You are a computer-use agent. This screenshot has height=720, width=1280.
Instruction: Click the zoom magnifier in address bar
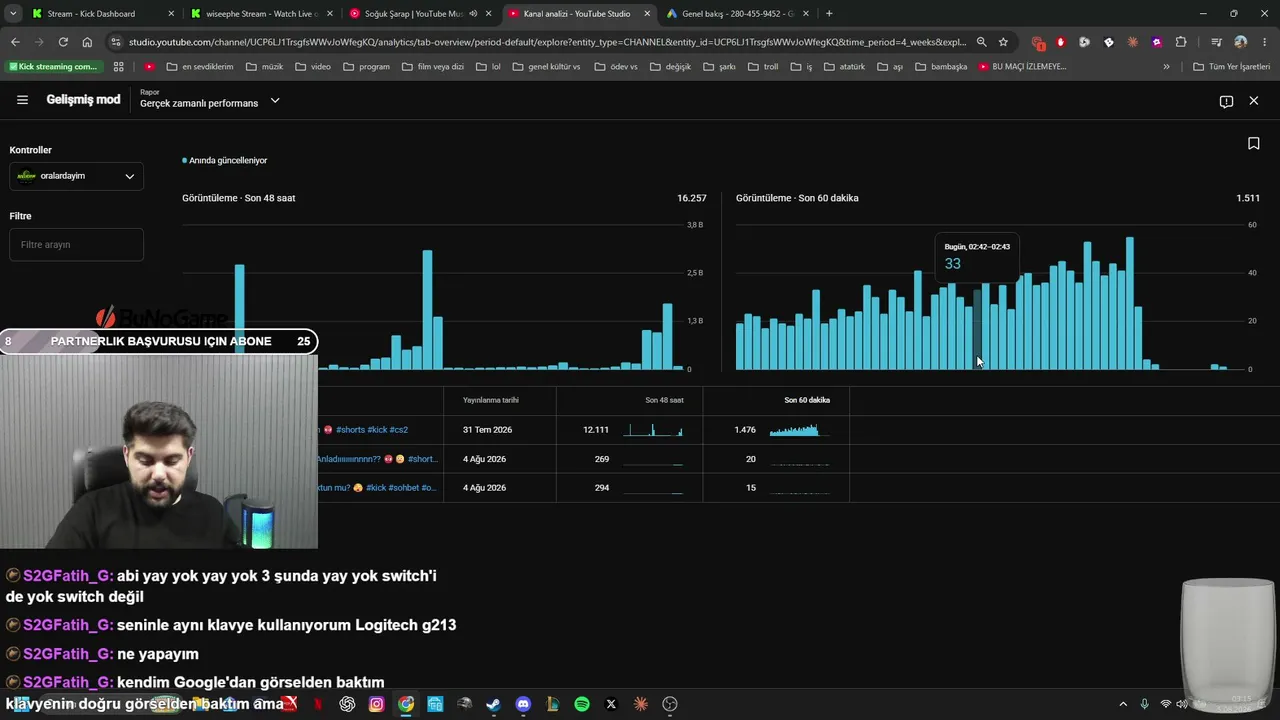[981, 42]
